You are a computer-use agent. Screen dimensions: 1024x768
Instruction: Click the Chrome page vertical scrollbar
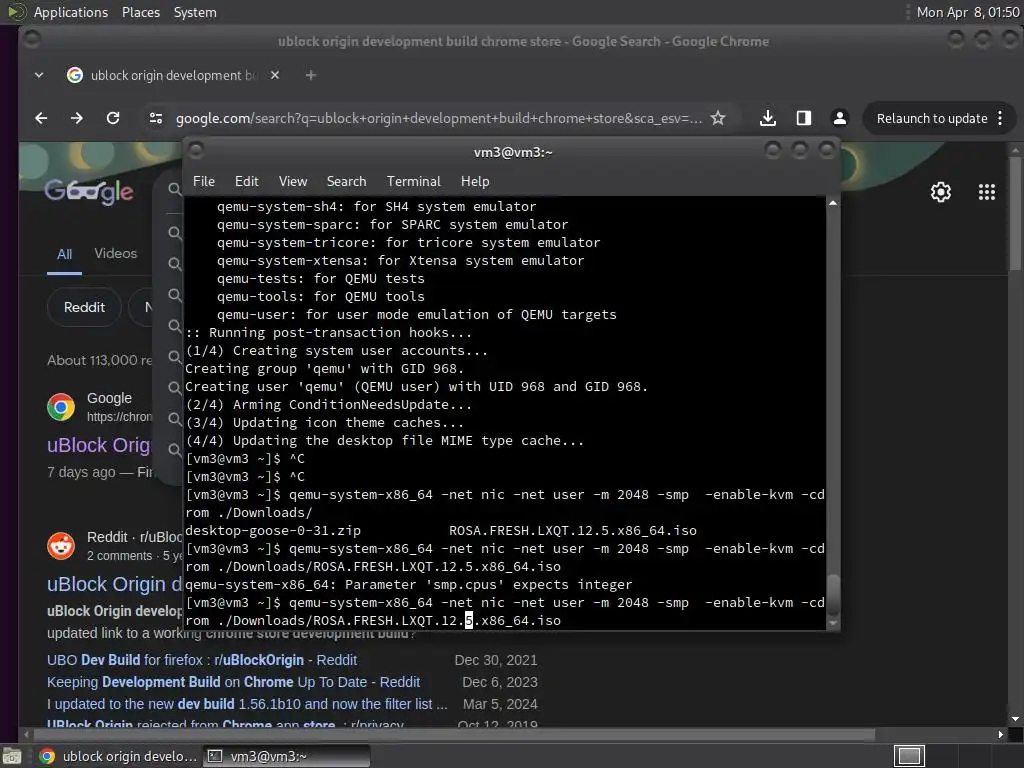click(x=1015, y=212)
